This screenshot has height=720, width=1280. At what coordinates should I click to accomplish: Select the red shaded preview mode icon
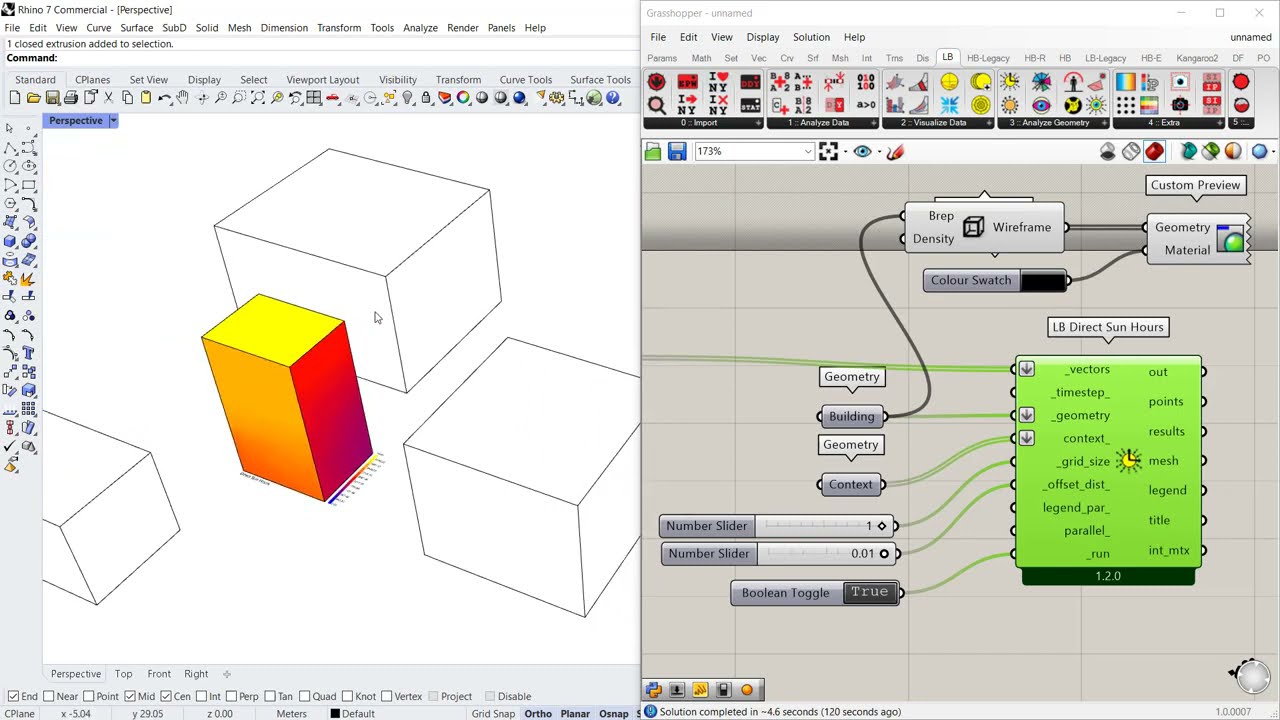click(x=1154, y=151)
